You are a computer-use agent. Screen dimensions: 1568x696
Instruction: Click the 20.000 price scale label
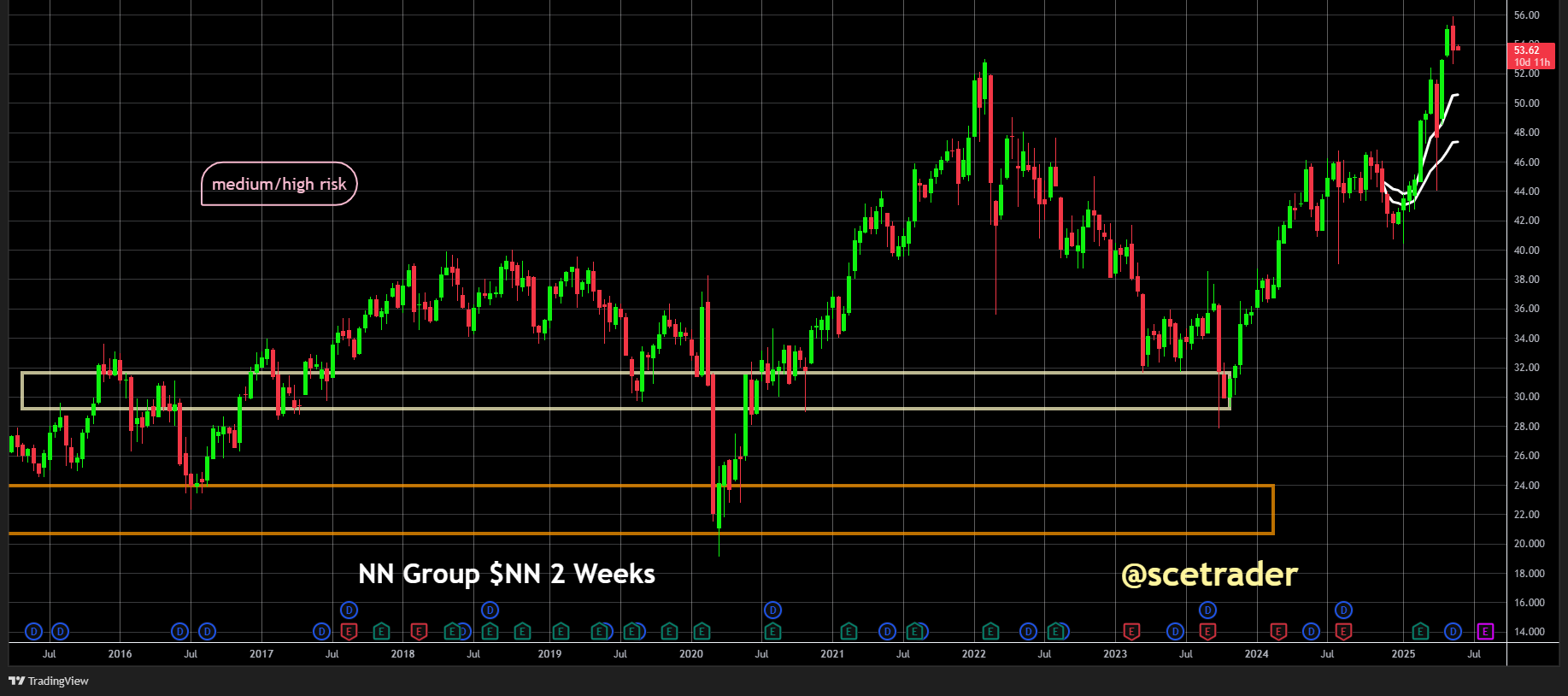1529,544
